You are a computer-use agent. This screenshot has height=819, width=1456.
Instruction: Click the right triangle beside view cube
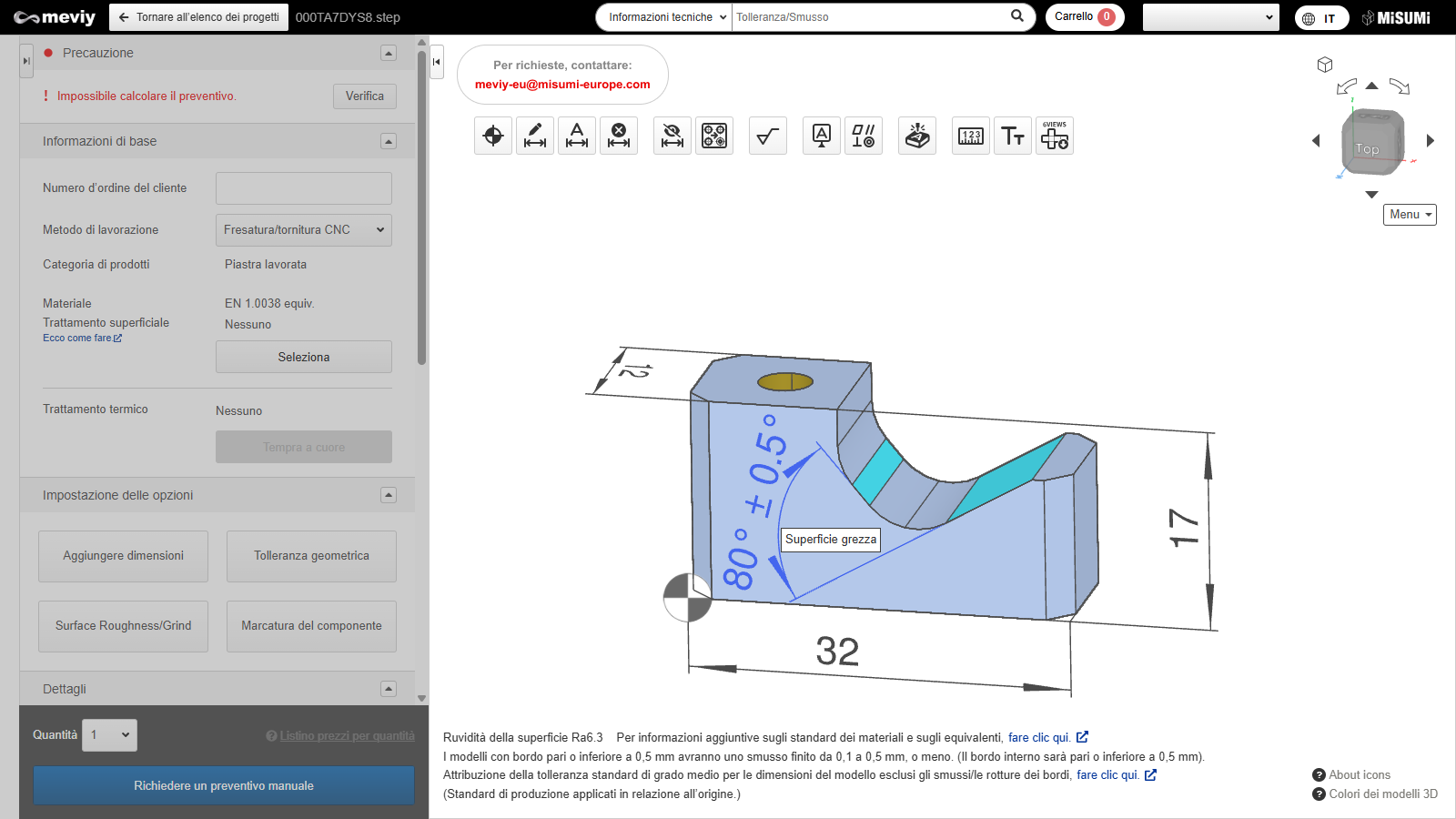click(x=1430, y=140)
